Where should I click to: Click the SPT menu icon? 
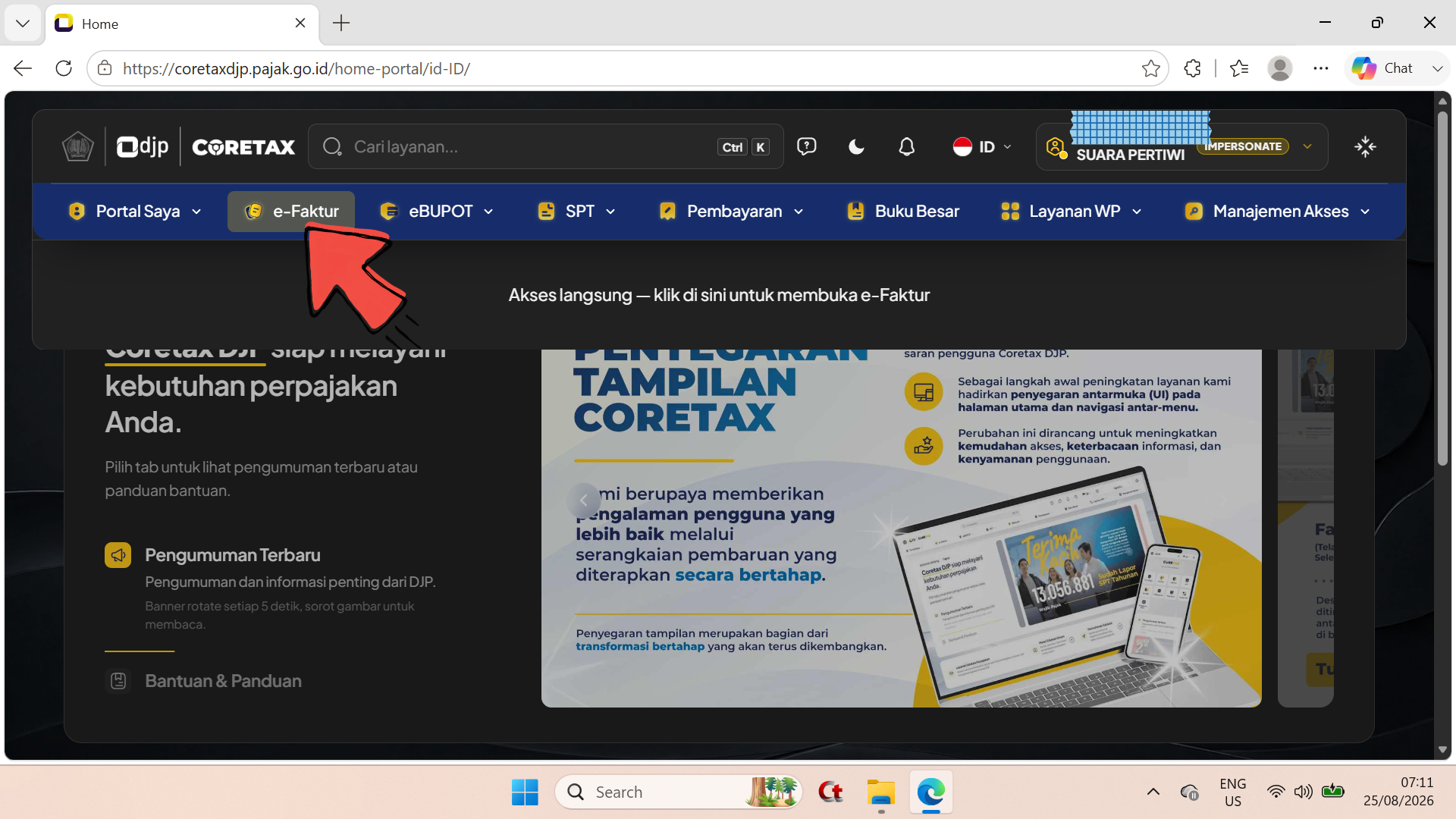pyautogui.click(x=546, y=211)
